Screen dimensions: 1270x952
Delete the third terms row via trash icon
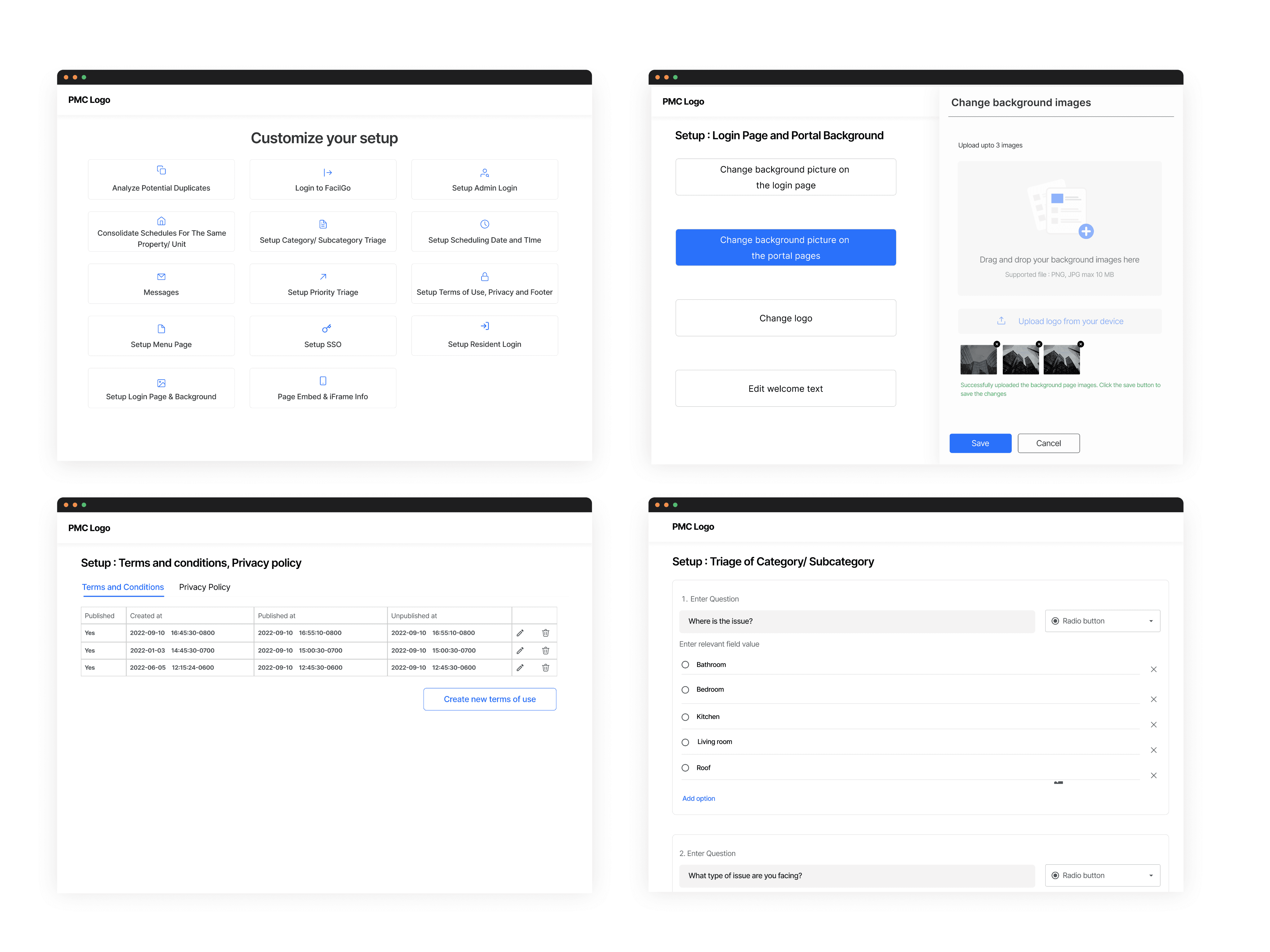click(545, 668)
